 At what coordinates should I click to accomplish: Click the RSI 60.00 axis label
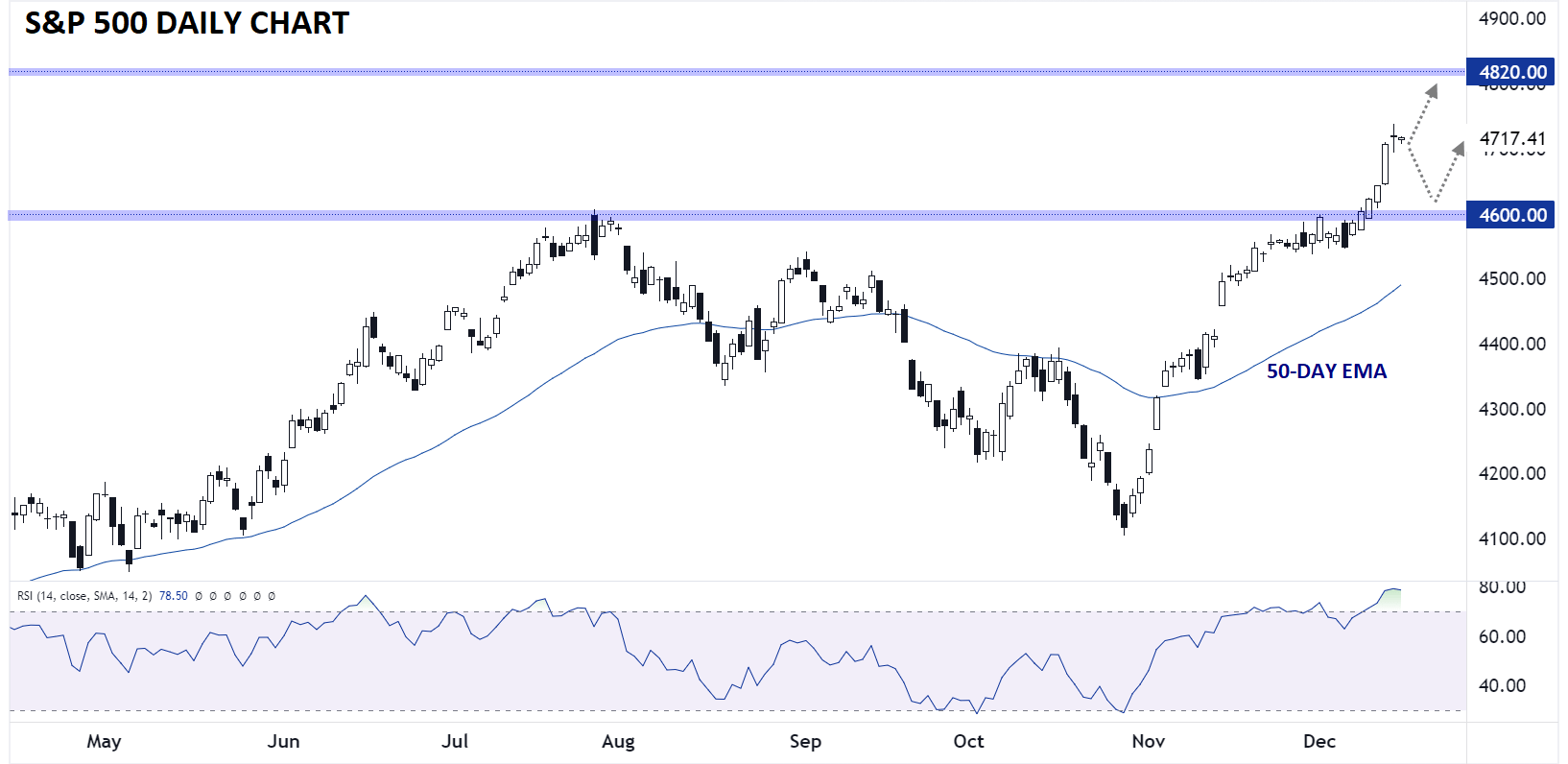point(1502,636)
